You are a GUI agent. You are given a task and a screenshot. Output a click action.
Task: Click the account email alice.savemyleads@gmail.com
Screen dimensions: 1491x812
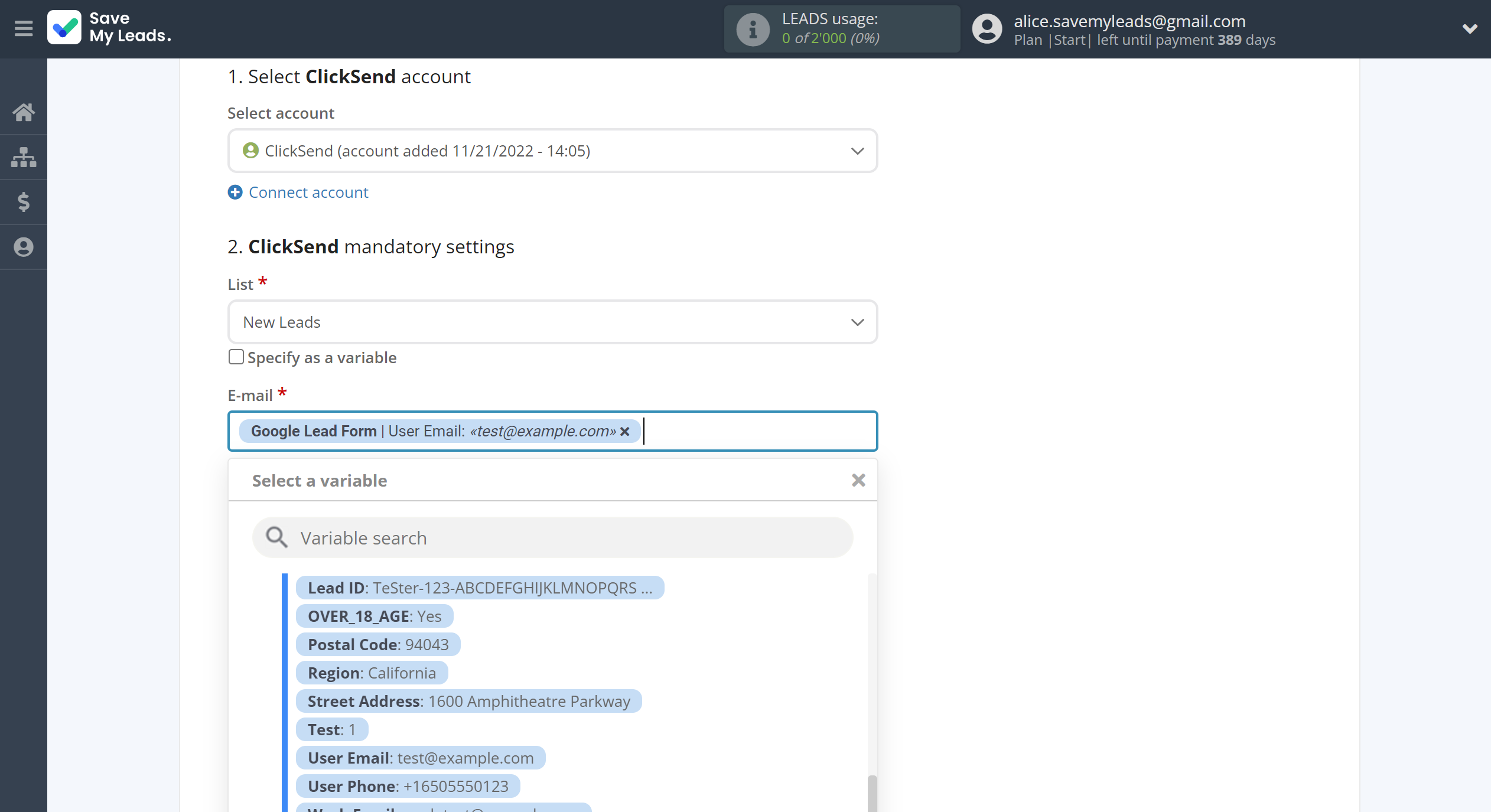1129,21
